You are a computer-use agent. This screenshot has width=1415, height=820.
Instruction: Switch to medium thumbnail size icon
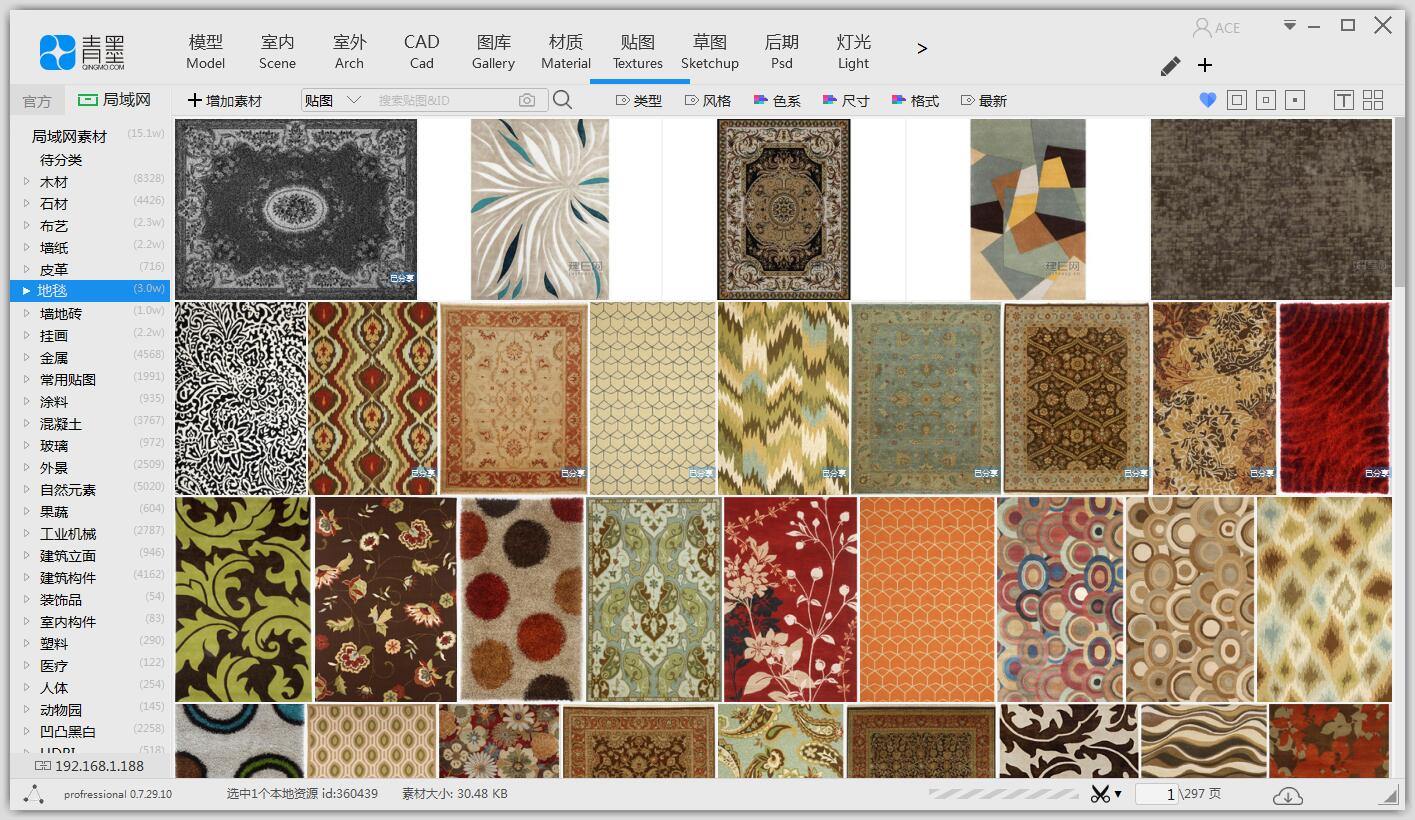point(1266,100)
